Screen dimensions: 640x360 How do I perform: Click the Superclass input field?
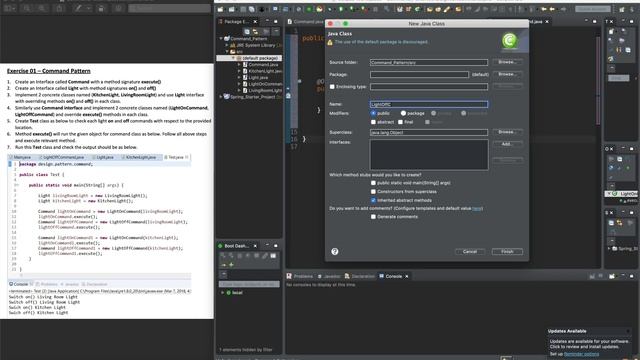[x=429, y=132]
